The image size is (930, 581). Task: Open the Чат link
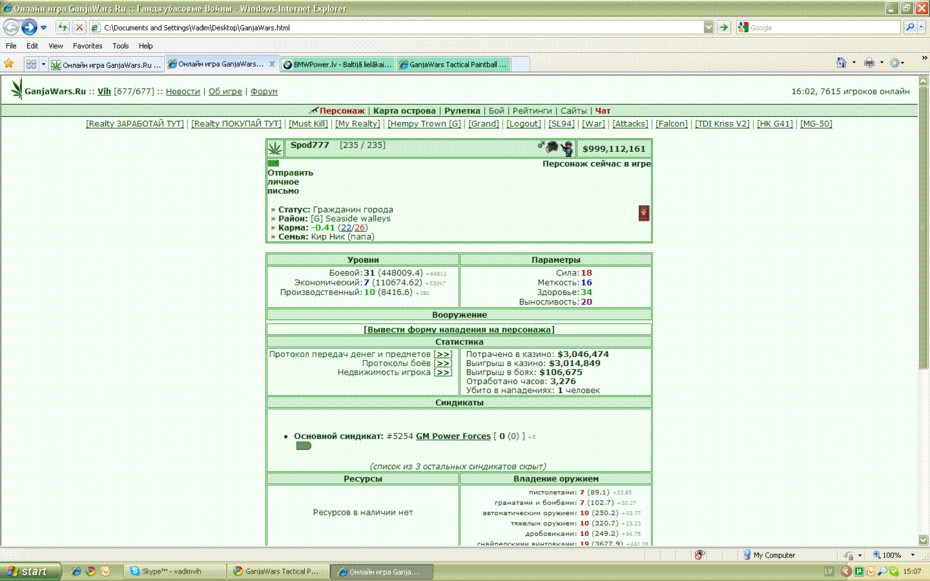pos(603,111)
